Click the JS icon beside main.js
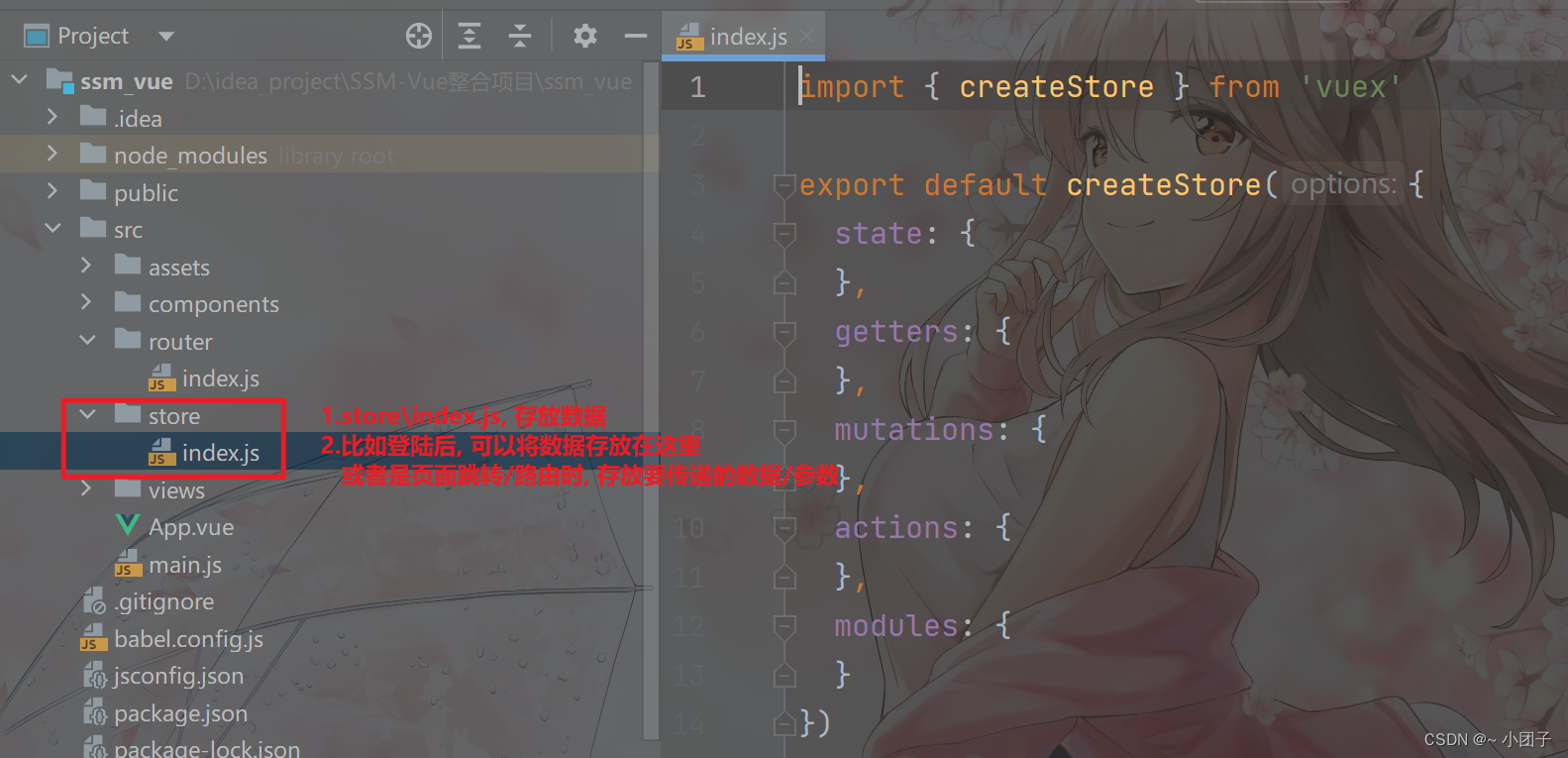1568x758 pixels. pyautogui.click(x=128, y=563)
